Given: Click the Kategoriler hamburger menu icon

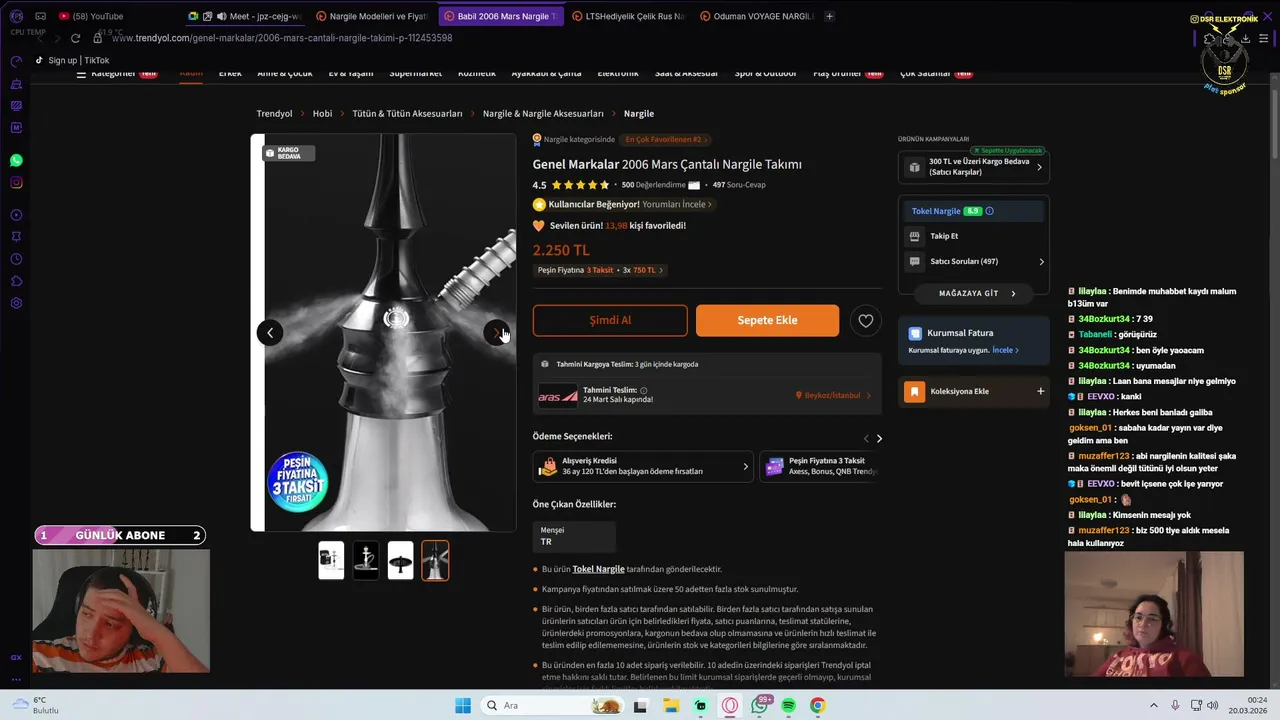Looking at the screenshot, I should (81, 73).
